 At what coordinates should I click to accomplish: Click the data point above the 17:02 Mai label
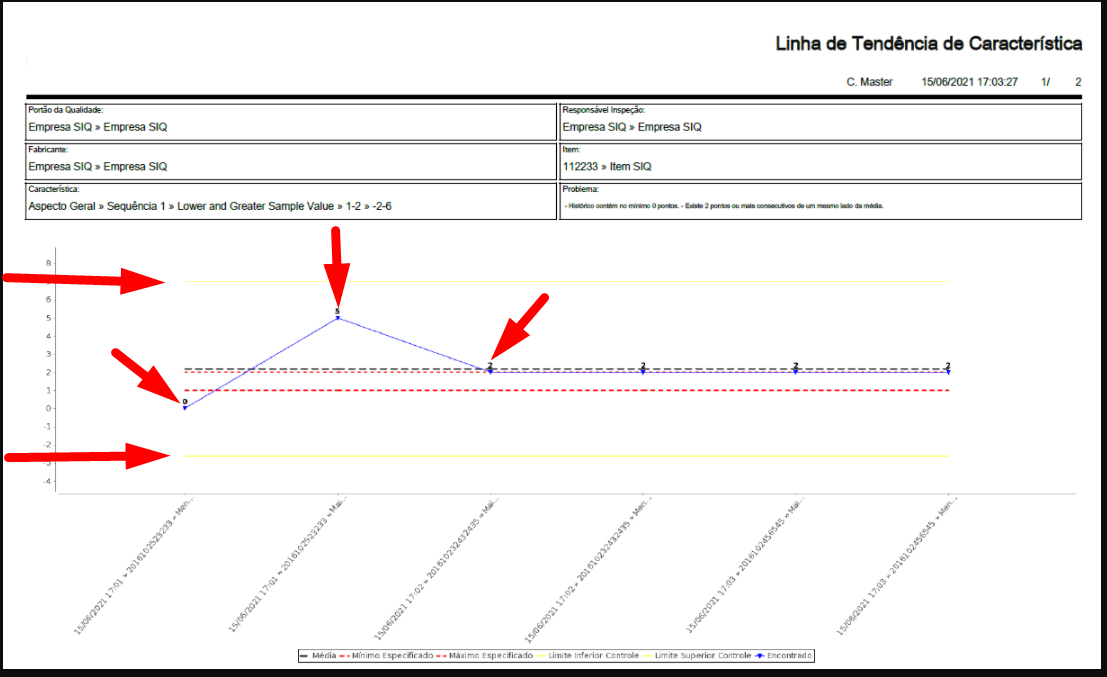490,371
